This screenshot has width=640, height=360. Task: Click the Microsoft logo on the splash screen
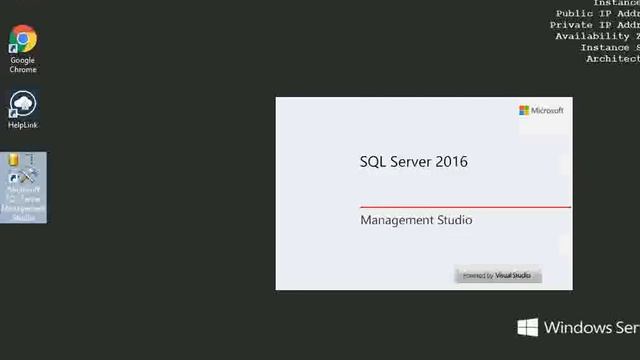pos(541,110)
